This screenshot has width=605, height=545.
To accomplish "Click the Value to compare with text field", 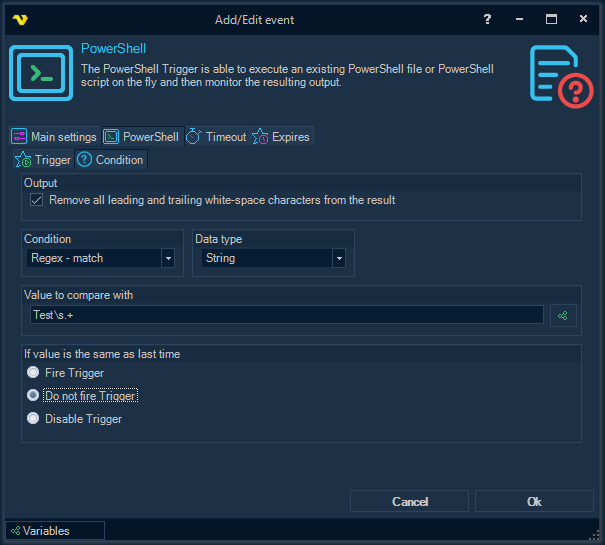I will point(286,315).
